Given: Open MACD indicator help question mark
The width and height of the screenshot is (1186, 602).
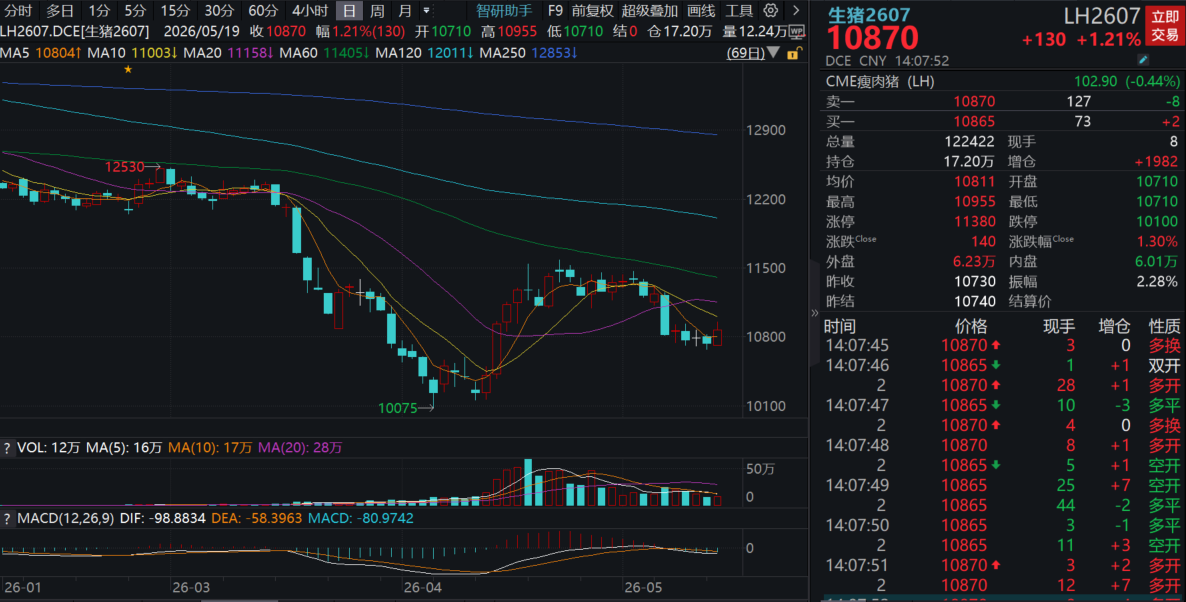Looking at the screenshot, I should point(7,519).
